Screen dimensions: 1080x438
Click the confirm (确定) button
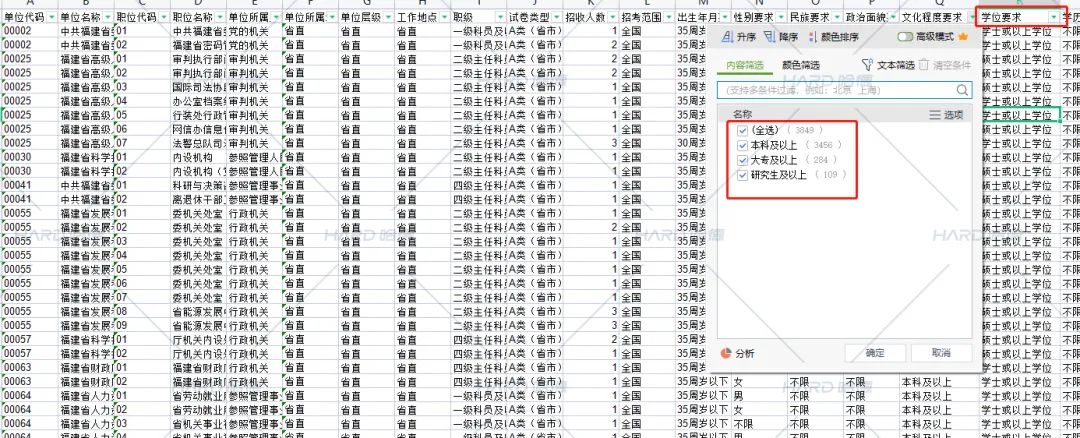point(875,353)
